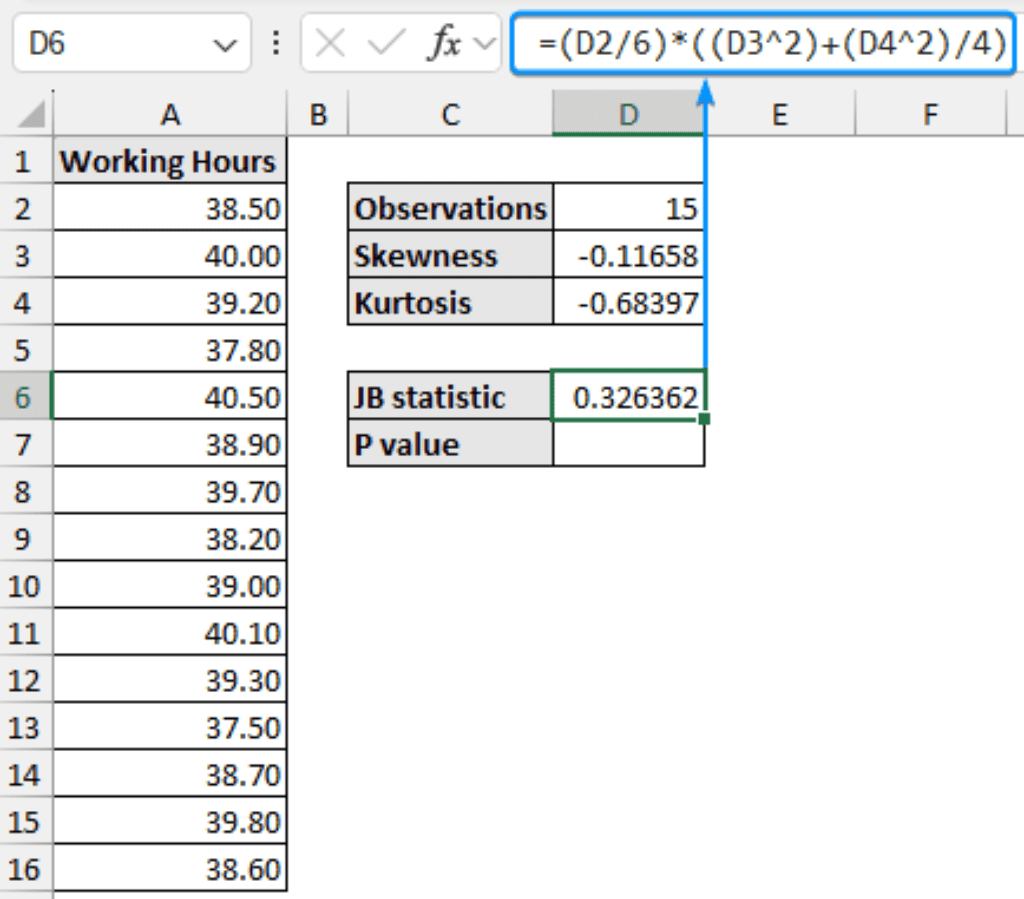Click the three-dot Name Box resize handle
This screenshot has height=899, width=1024.
point(276,44)
